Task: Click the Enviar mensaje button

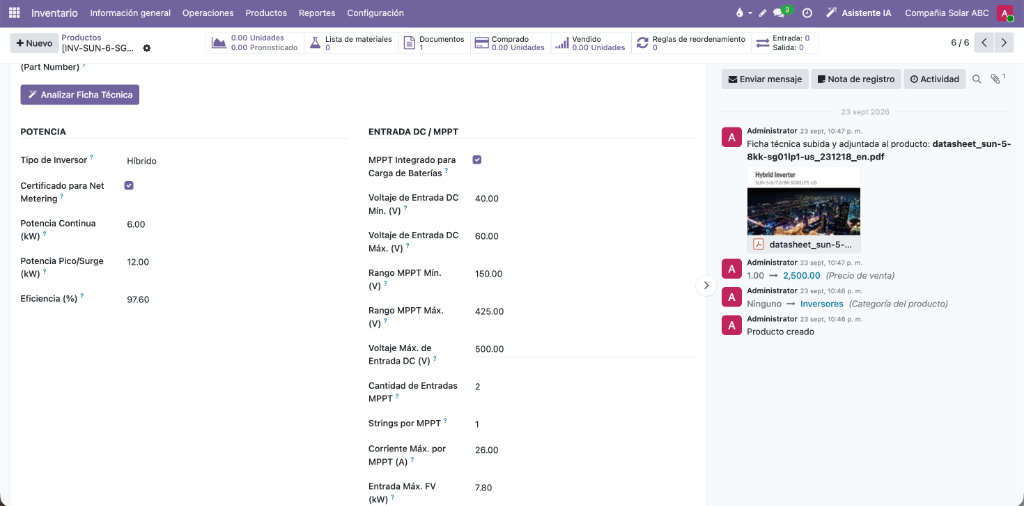Action: [765, 79]
